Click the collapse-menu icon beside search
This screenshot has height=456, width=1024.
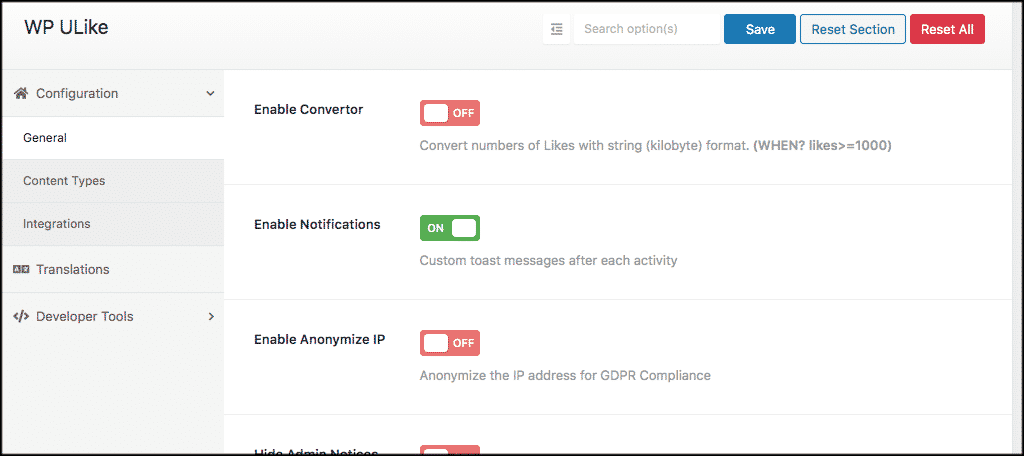[x=556, y=29]
